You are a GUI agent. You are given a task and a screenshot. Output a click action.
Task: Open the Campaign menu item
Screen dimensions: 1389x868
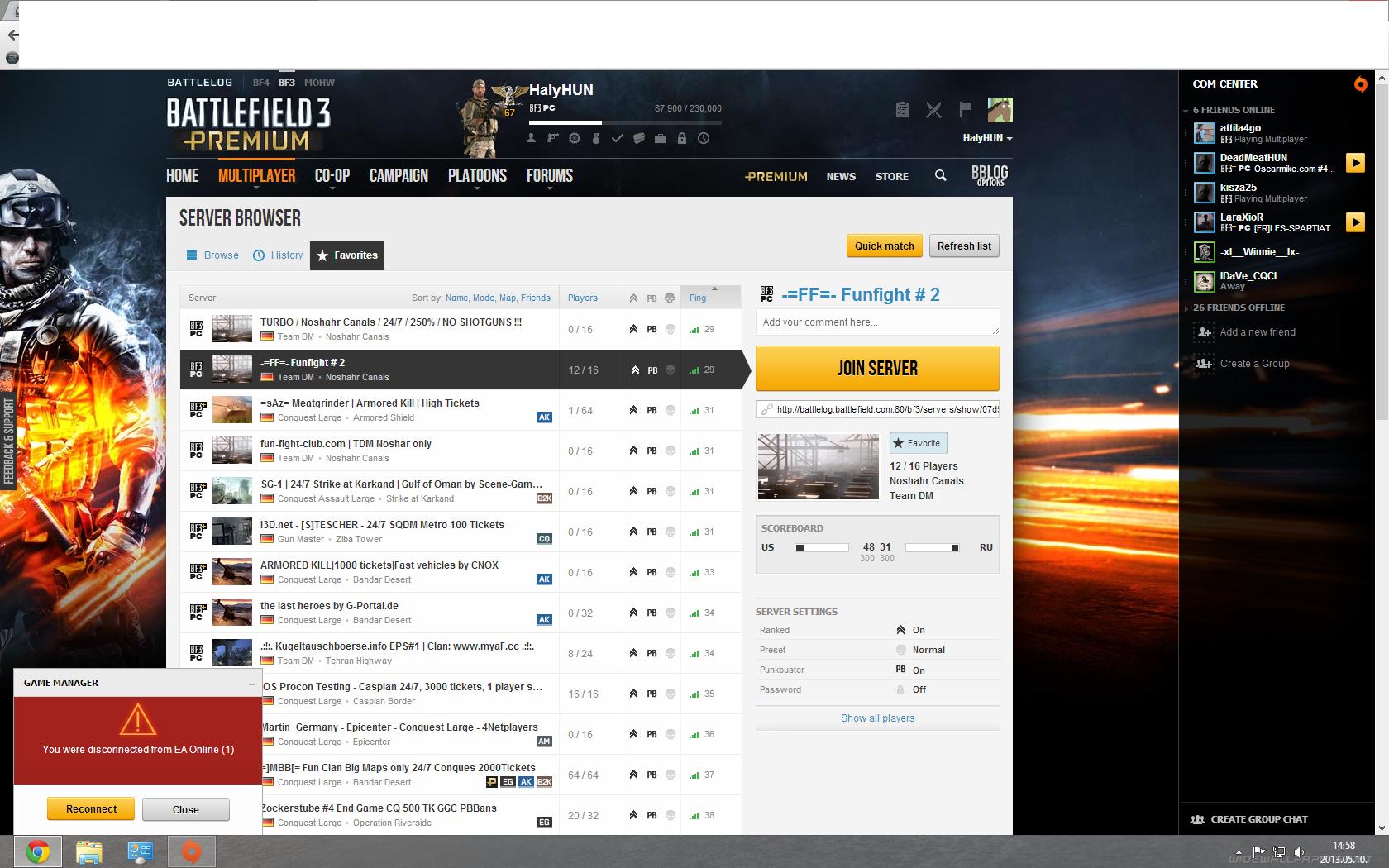[x=399, y=176]
